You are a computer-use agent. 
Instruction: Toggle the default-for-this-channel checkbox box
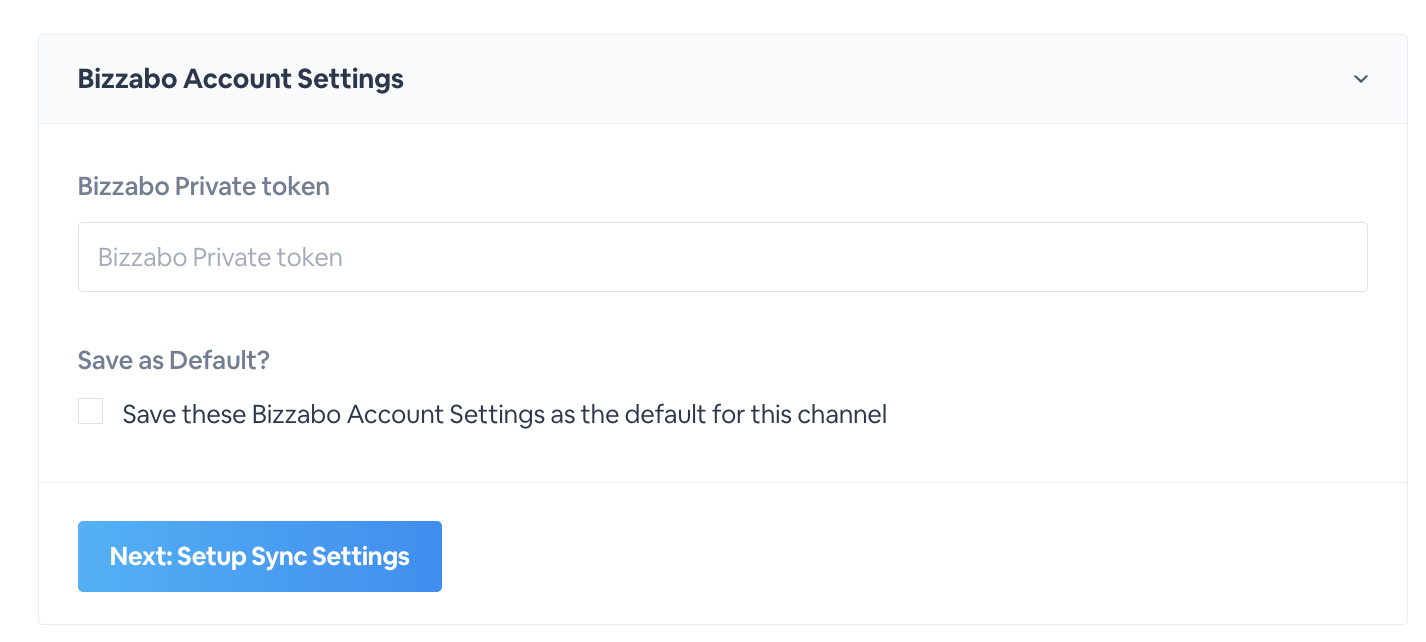tap(91, 412)
